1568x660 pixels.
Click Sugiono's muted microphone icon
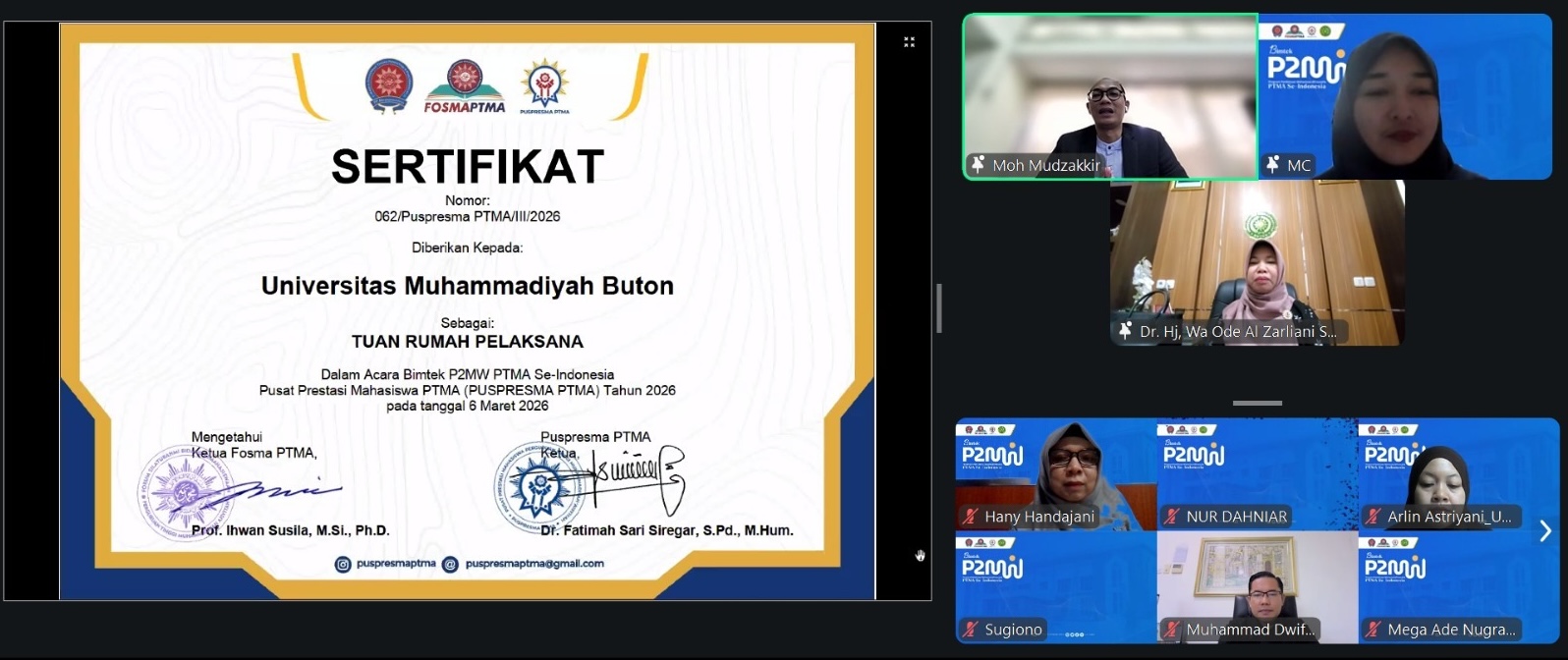(971, 630)
